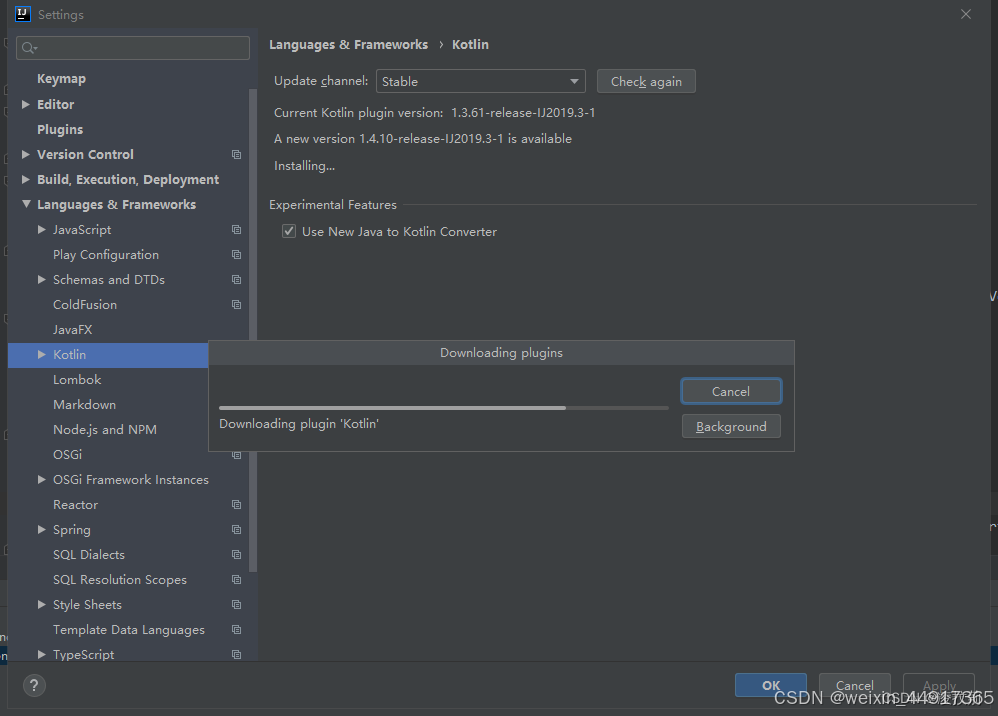Image resolution: width=998 pixels, height=716 pixels.
Task: Open Node.js and NPM settings
Action: [x=105, y=430]
